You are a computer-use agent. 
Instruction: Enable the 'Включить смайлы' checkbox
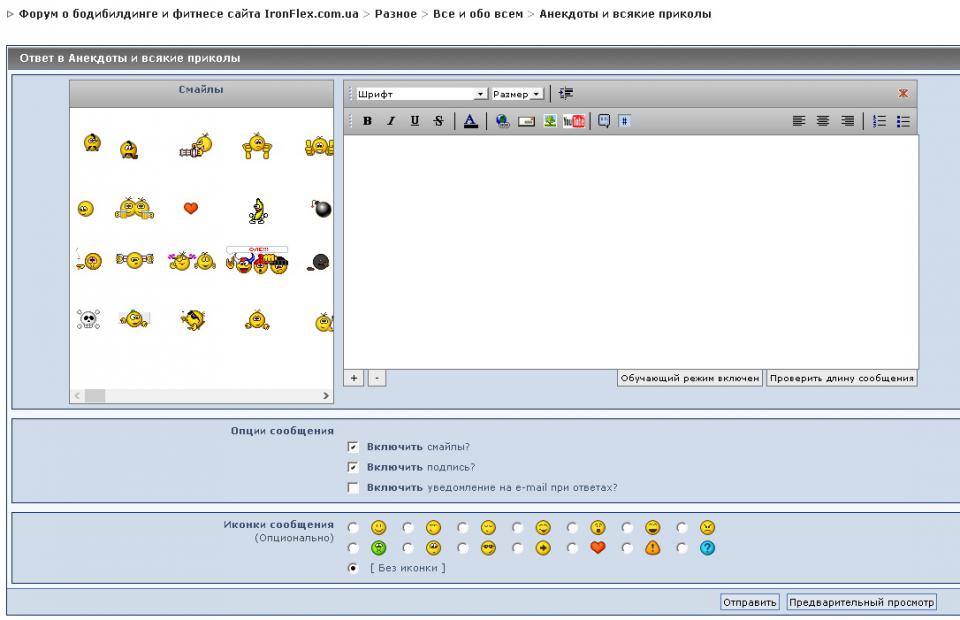click(353, 447)
